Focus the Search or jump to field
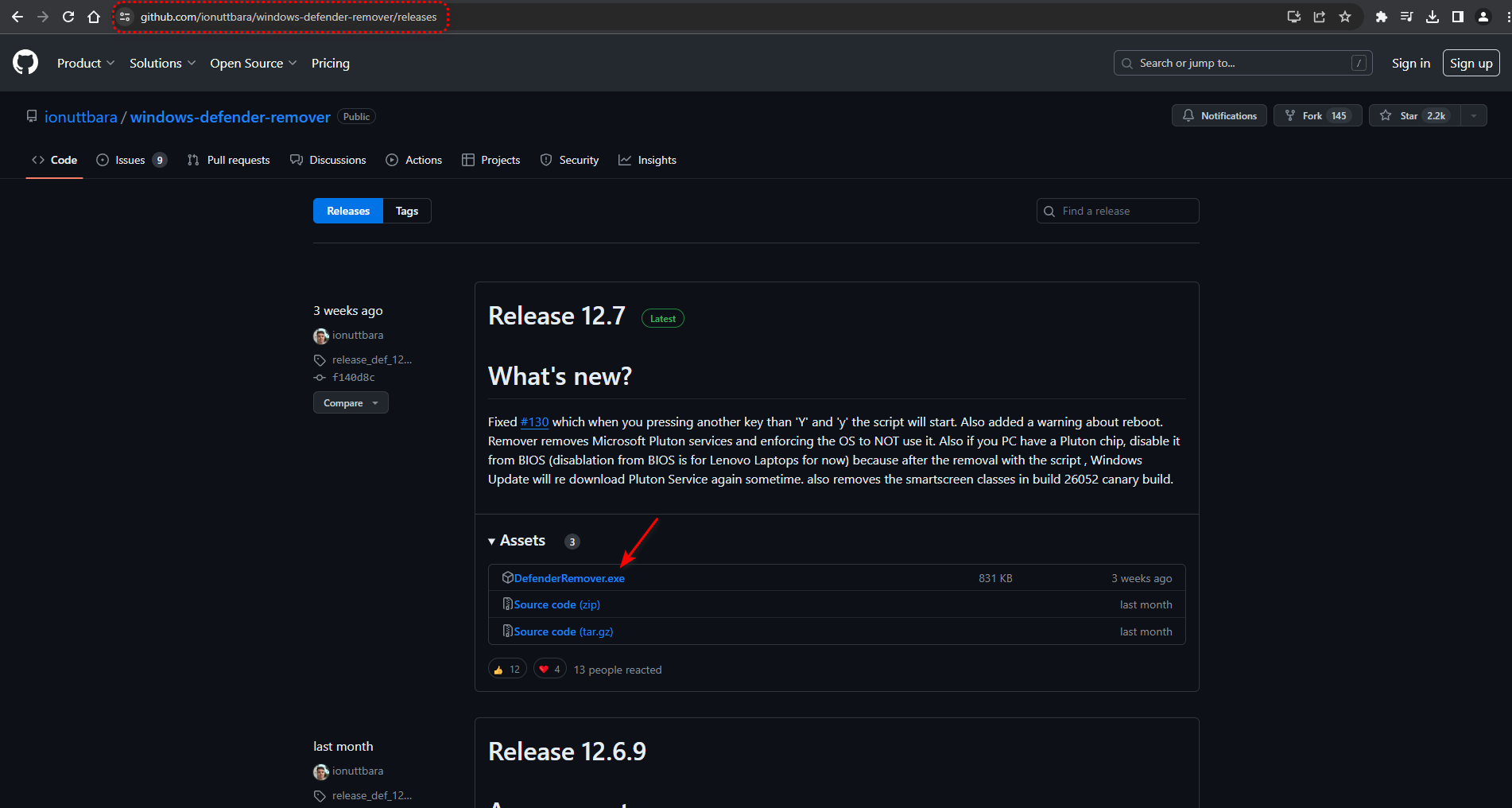 coord(1243,63)
